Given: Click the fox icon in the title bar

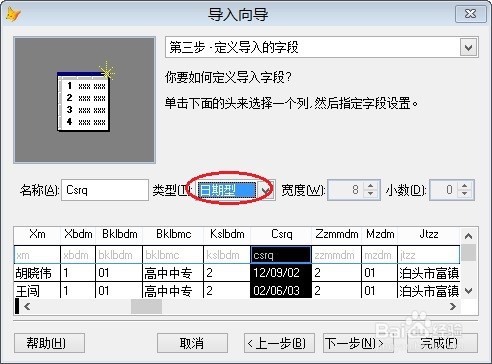Looking at the screenshot, I should [x=13, y=15].
